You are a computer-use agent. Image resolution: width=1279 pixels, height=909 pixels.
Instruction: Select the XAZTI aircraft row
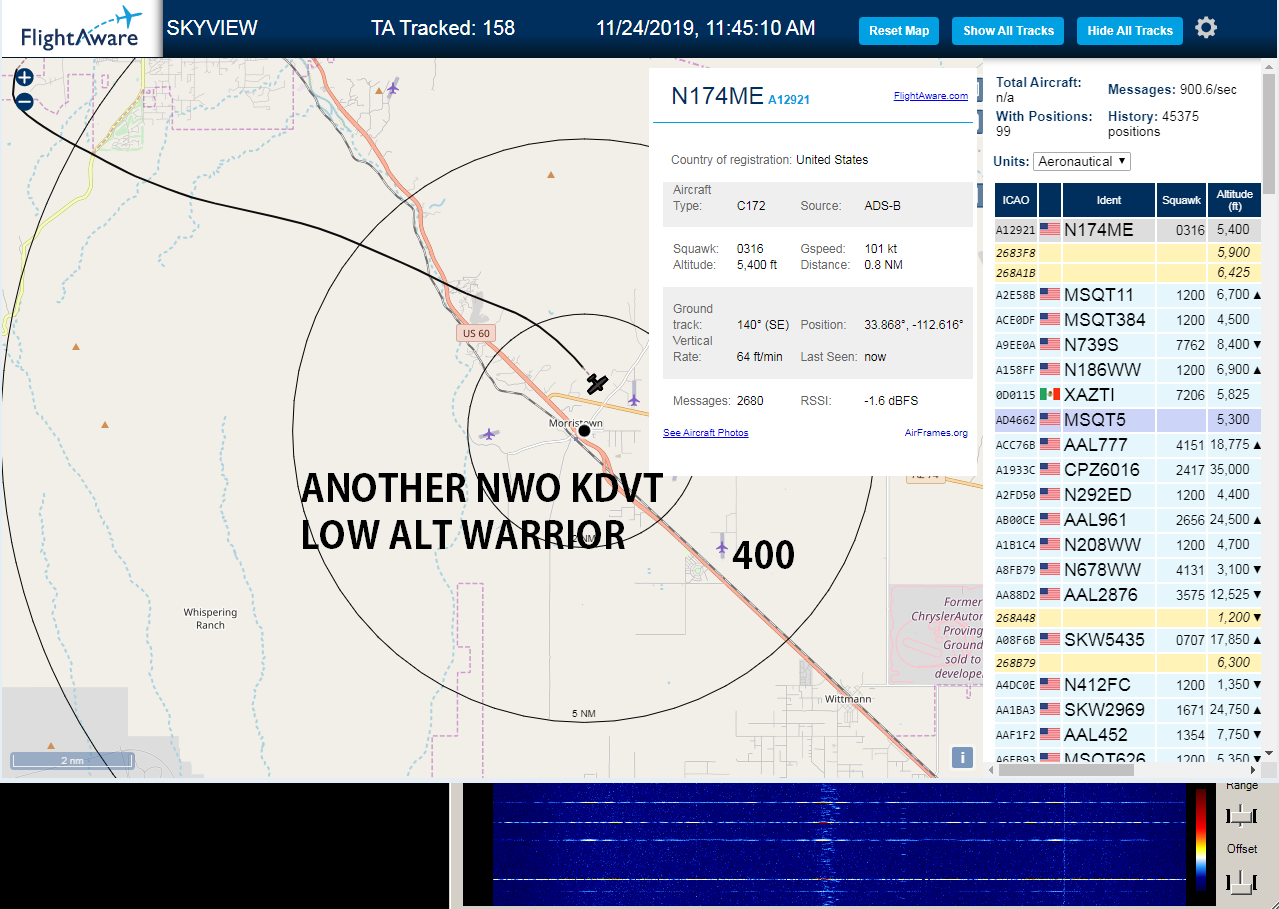coord(1128,395)
